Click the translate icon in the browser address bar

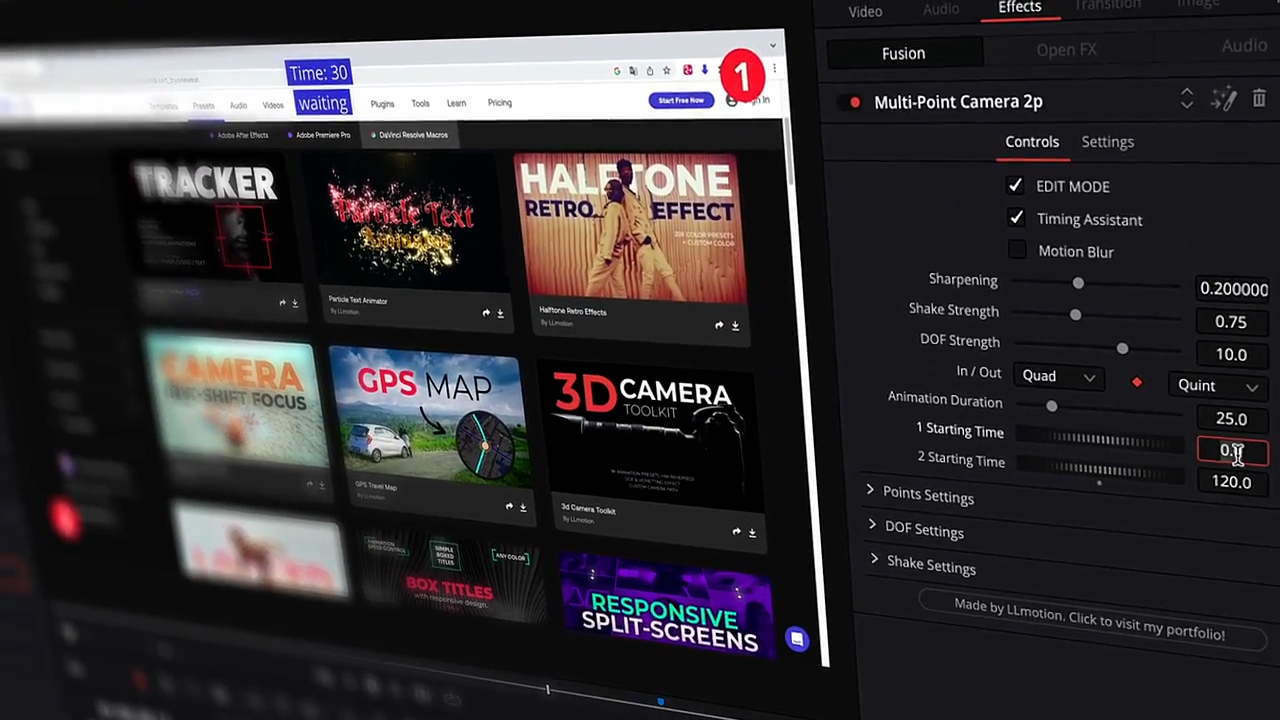coord(633,70)
